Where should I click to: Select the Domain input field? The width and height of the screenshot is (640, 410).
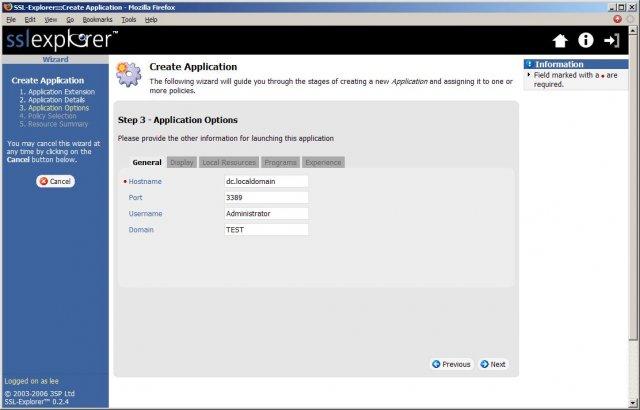click(266, 229)
